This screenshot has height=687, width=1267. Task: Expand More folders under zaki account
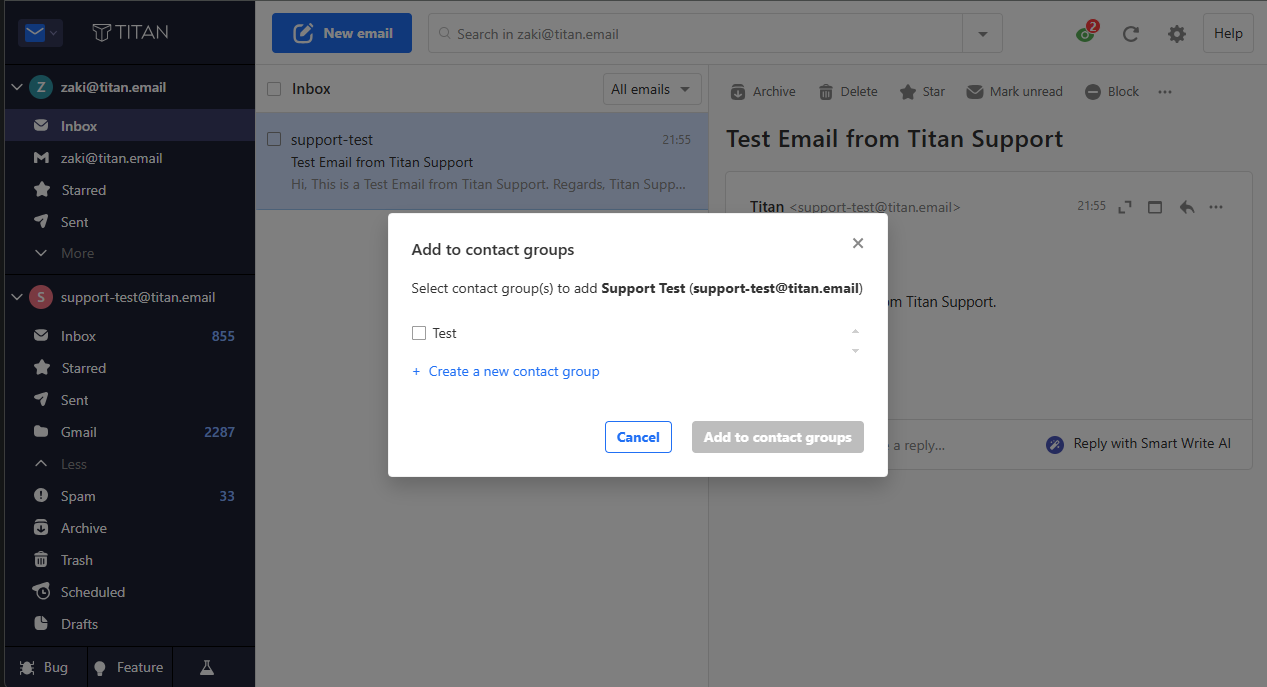coord(130,253)
